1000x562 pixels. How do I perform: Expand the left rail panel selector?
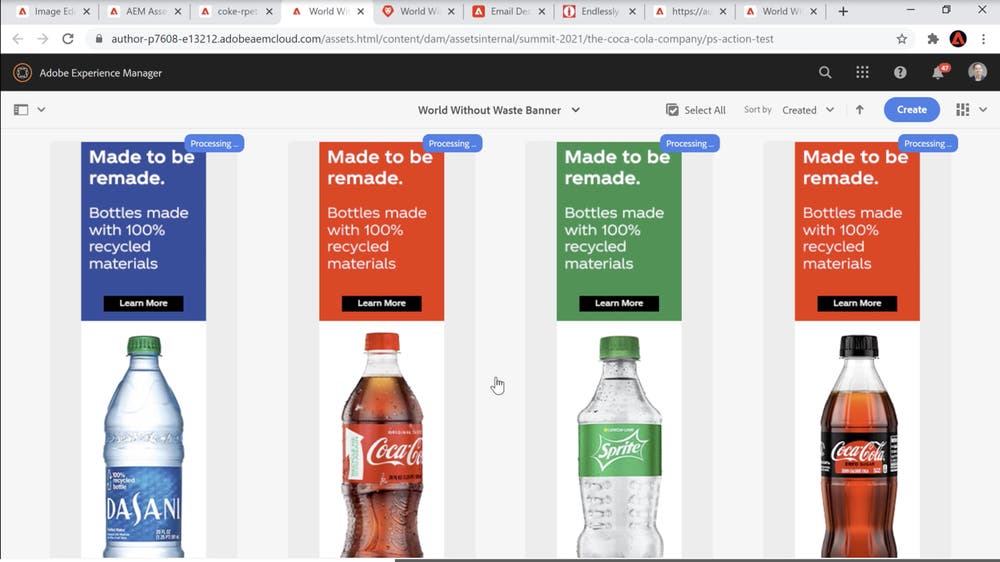pos(29,110)
